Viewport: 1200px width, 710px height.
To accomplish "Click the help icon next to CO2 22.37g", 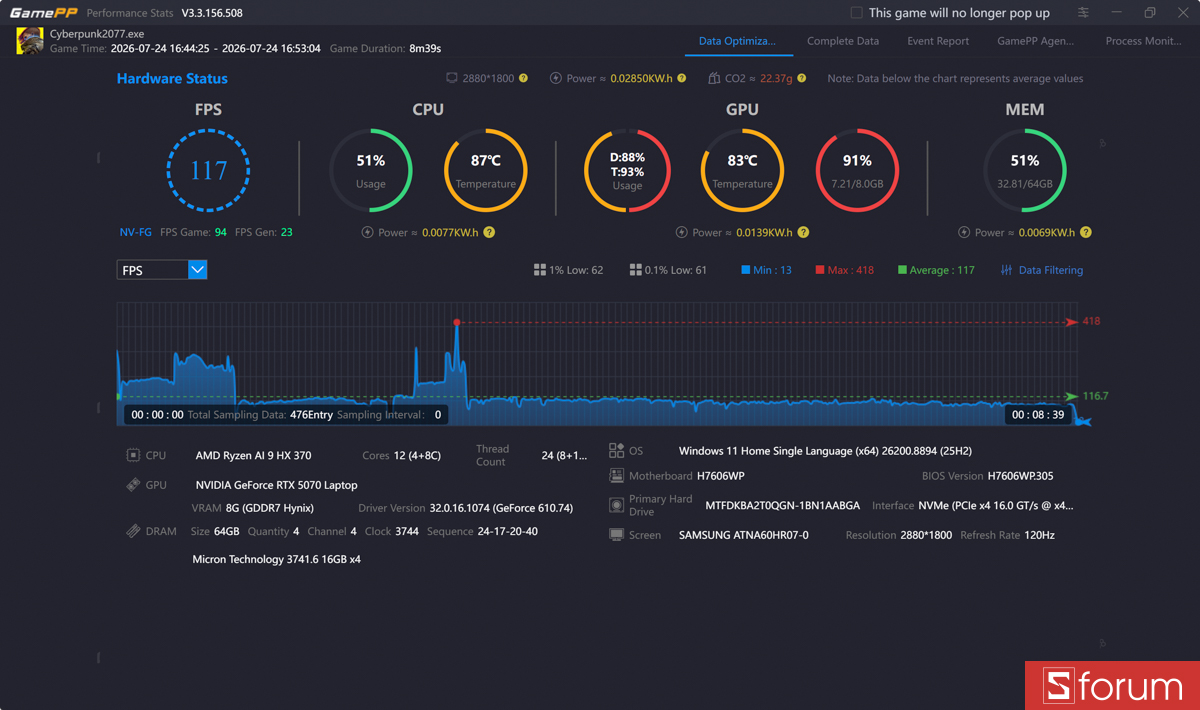I will click(802, 78).
